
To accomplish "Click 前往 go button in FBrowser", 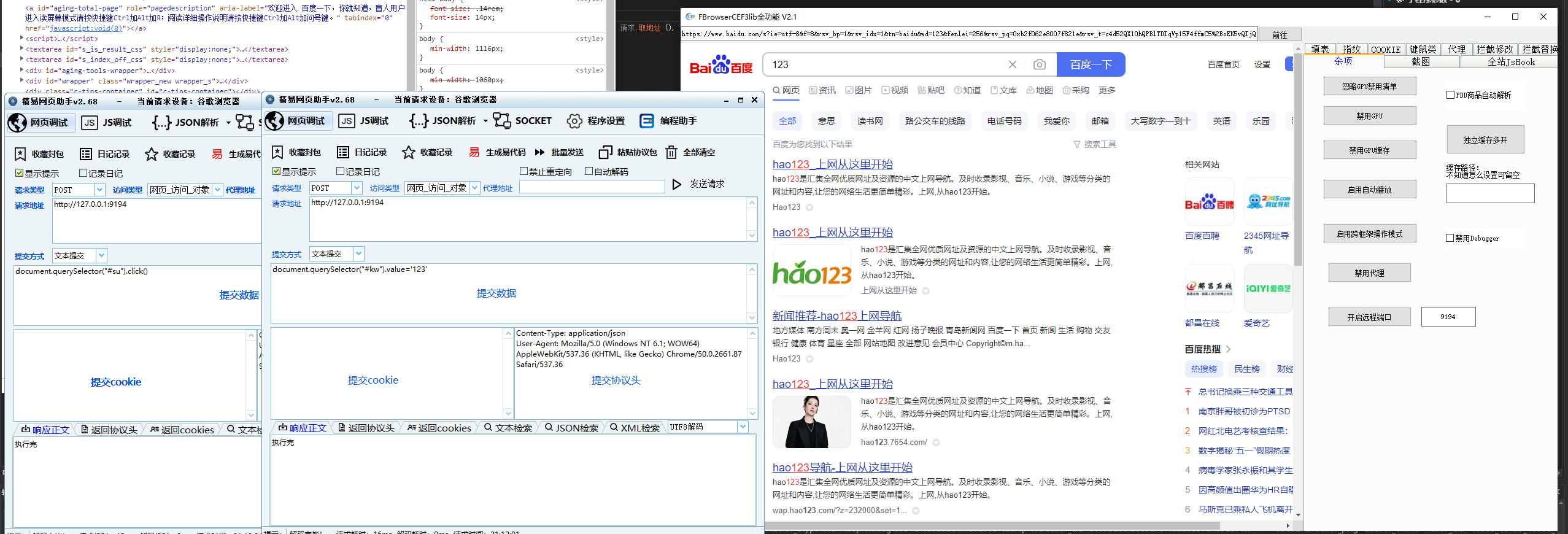I will pos(1280,35).
